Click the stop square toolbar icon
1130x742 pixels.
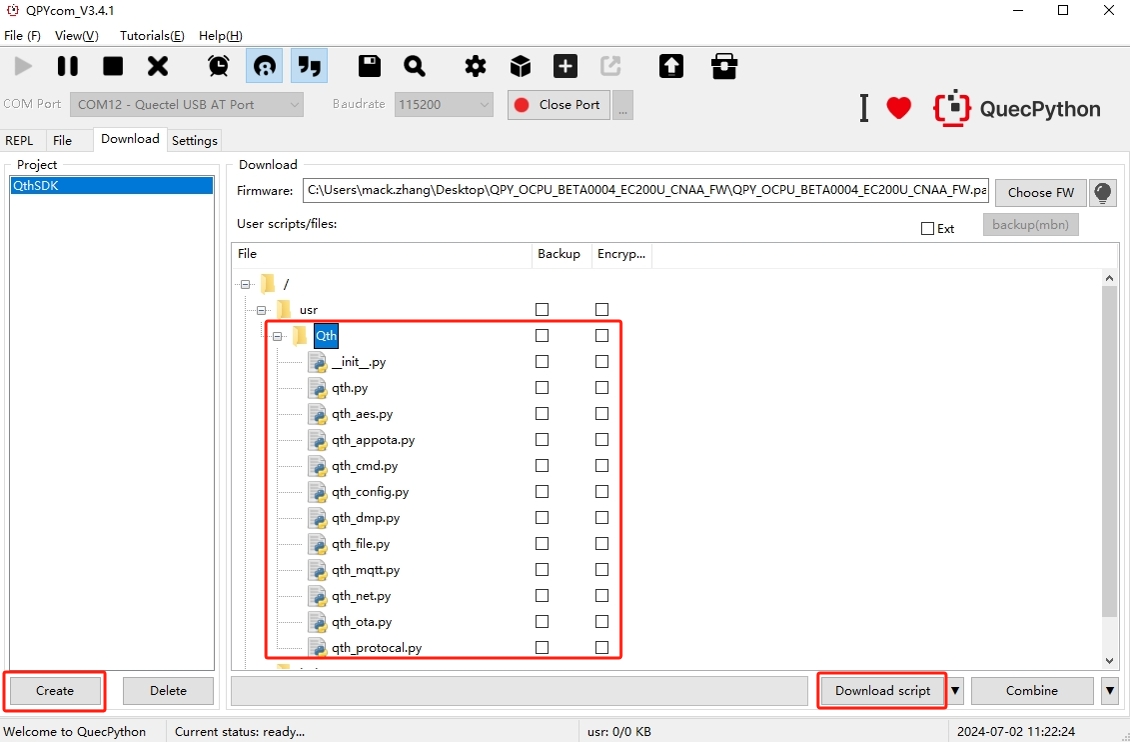click(113, 66)
